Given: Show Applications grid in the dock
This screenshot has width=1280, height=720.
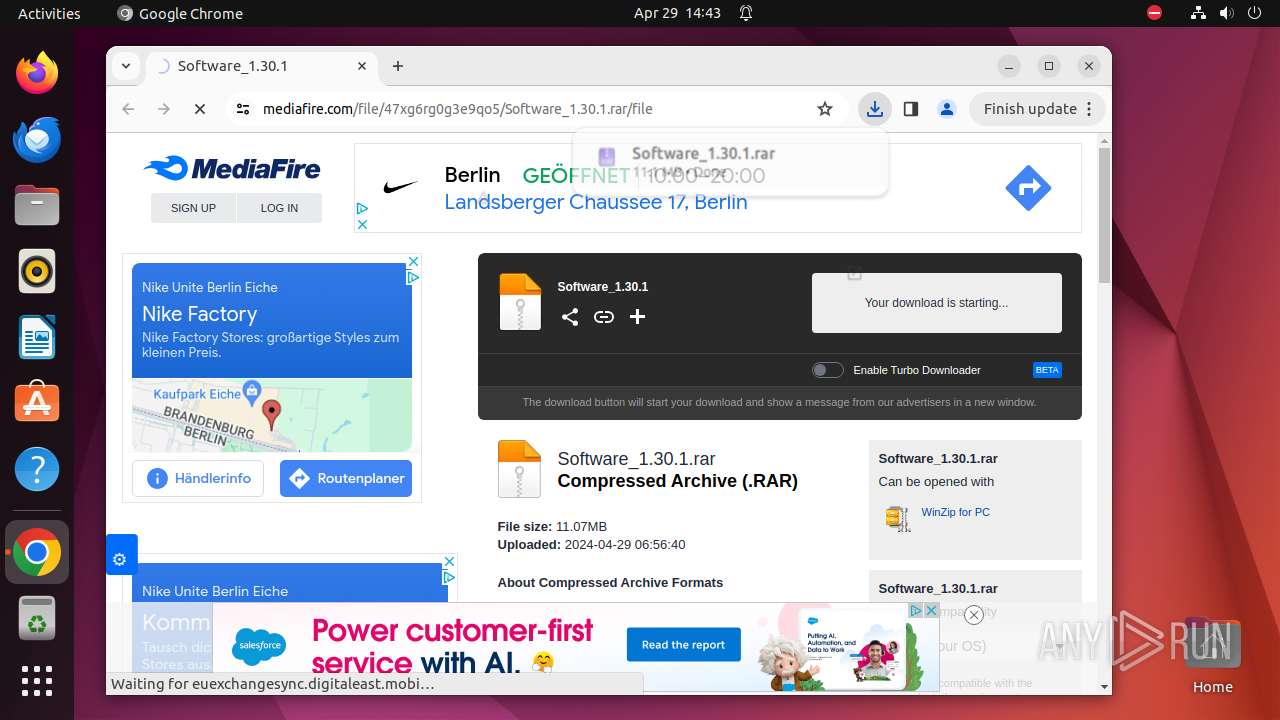Looking at the screenshot, I should pos(37,681).
